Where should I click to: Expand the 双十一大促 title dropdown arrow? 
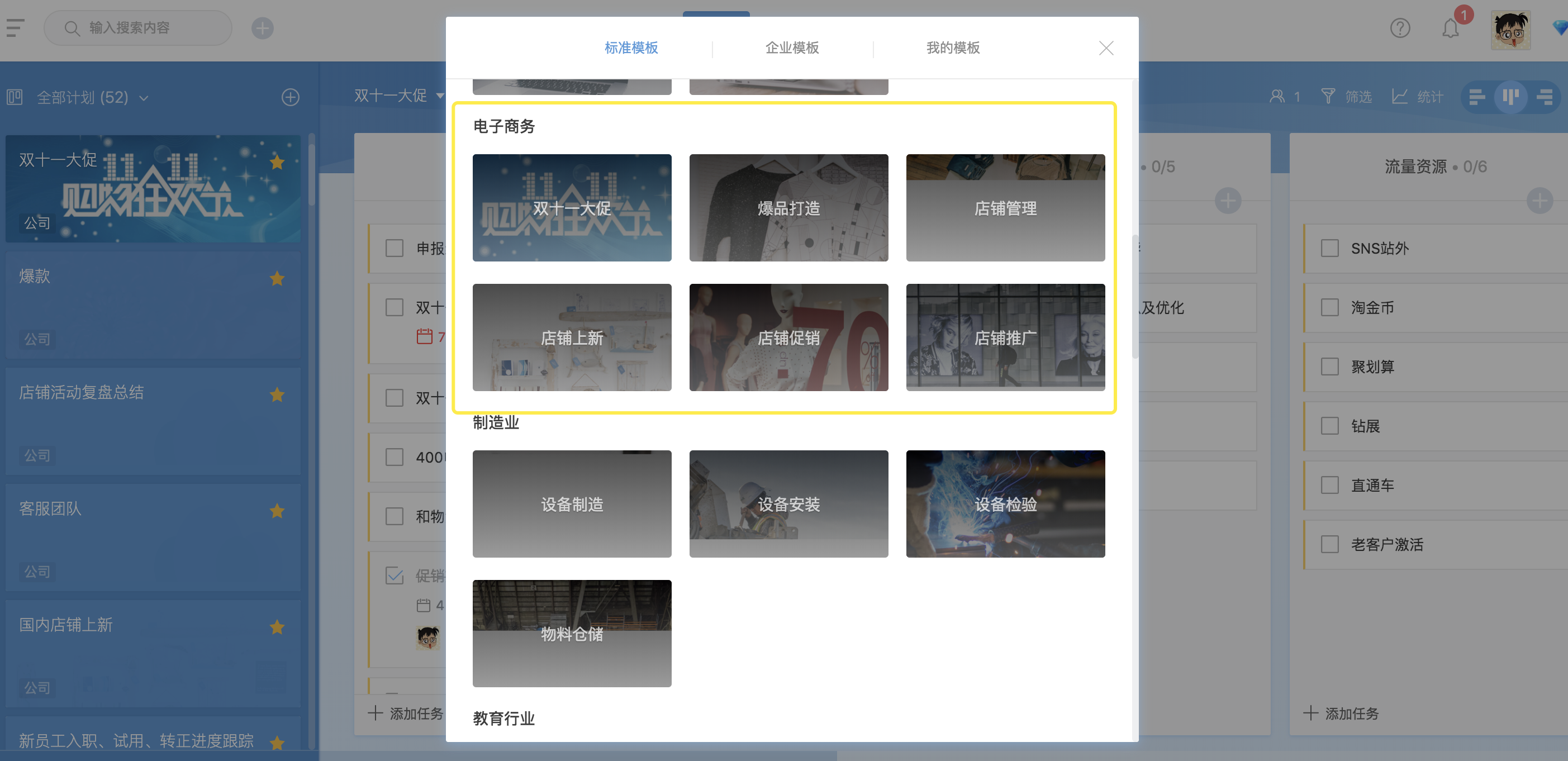tap(440, 96)
